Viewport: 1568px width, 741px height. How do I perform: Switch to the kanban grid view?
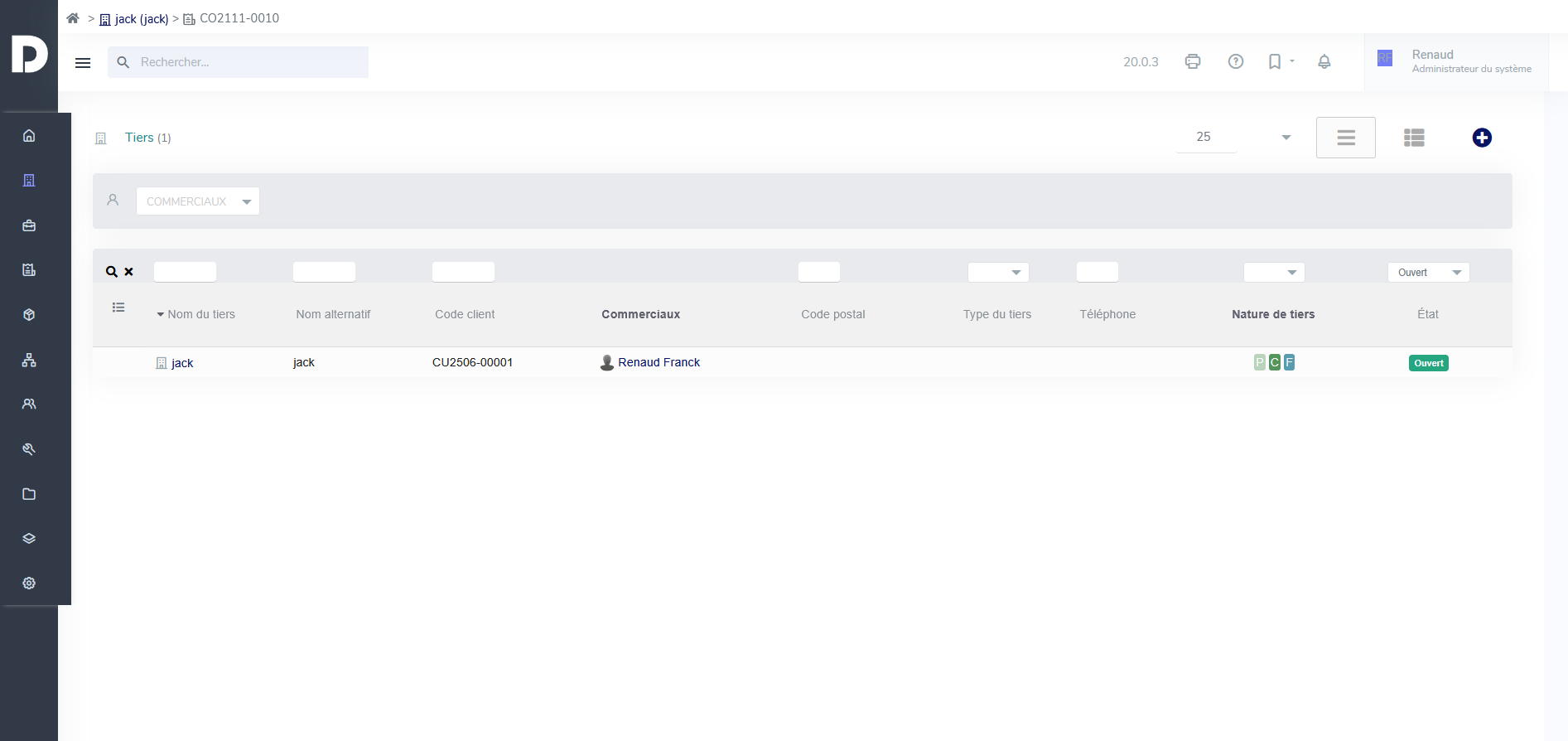1414,138
